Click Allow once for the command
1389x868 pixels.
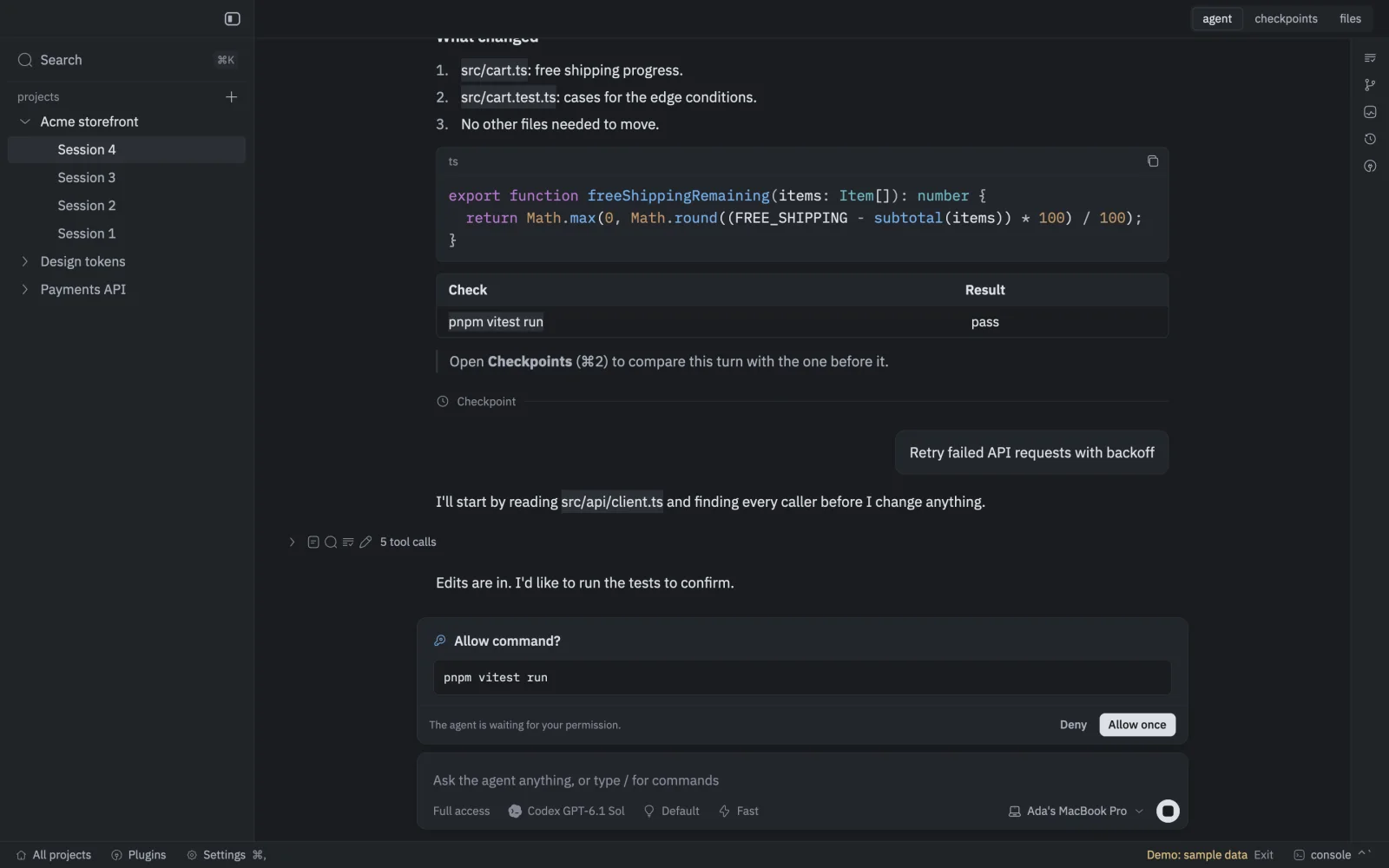tap(1137, 725)
